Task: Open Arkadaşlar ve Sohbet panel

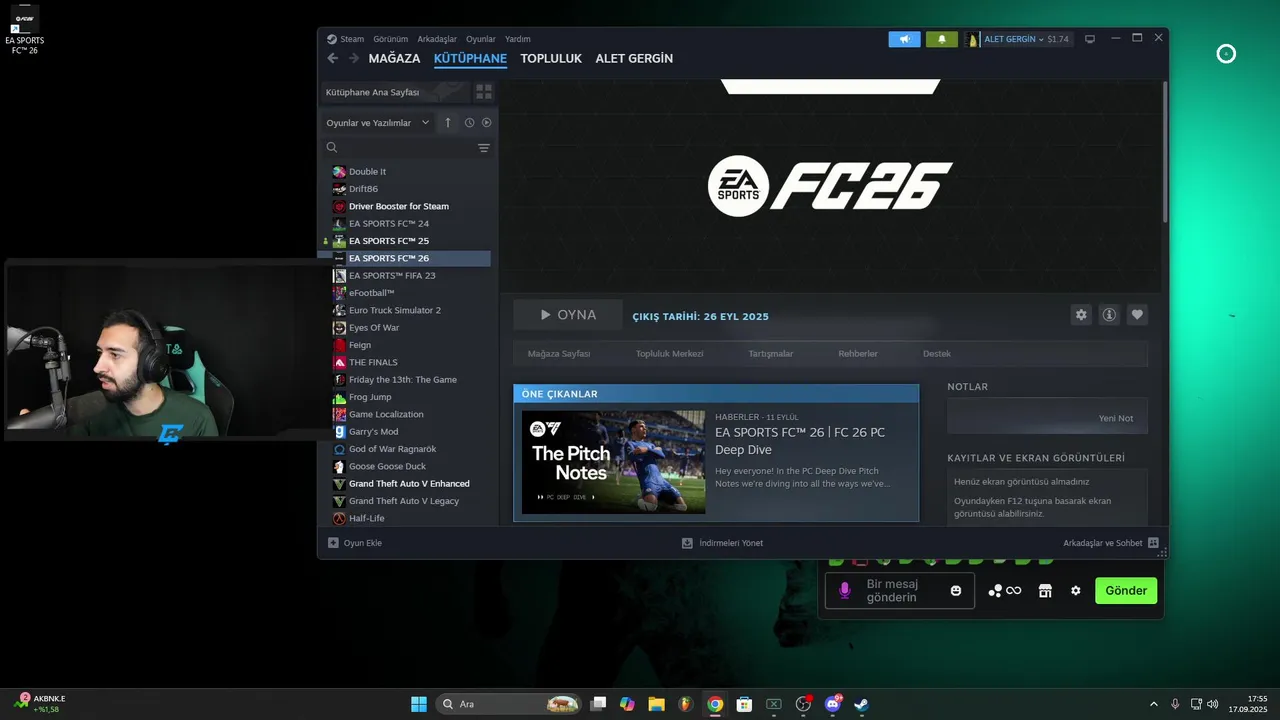Action: [1111, 543]
